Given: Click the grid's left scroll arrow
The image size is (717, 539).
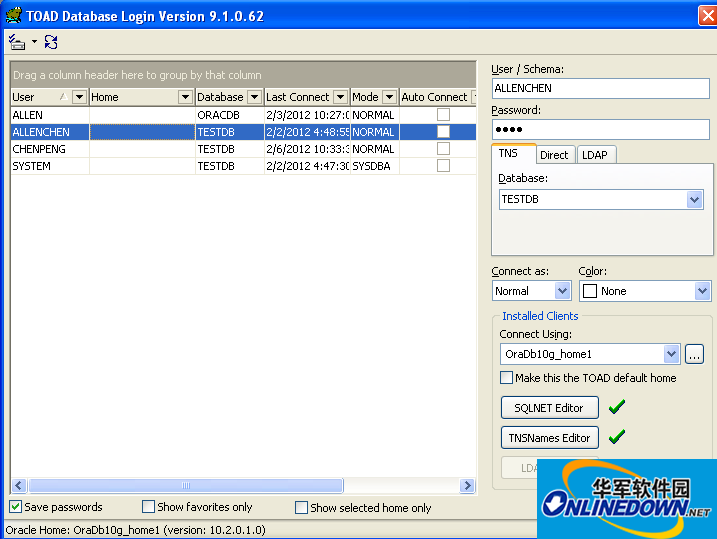Looking at the screenshot, I should point(19,485).
